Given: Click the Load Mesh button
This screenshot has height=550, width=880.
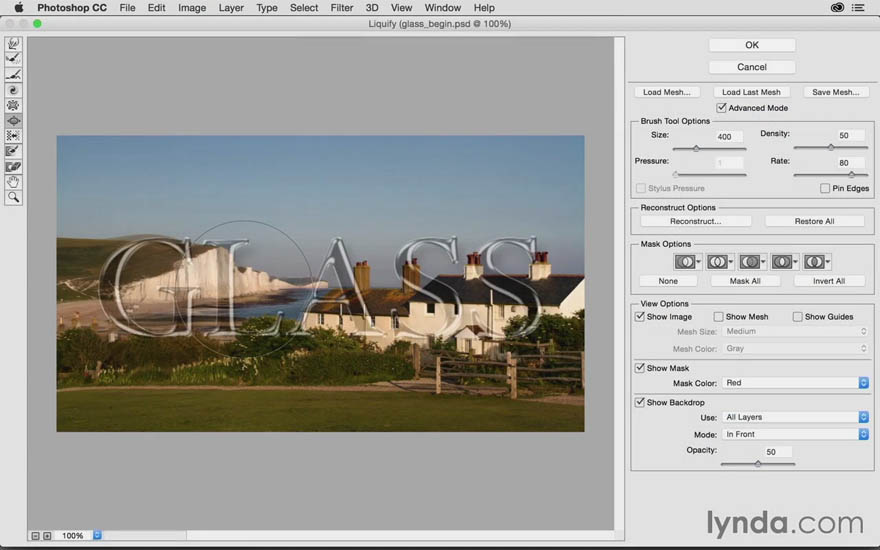Looking at the screenshot, I should pos(667,92).
